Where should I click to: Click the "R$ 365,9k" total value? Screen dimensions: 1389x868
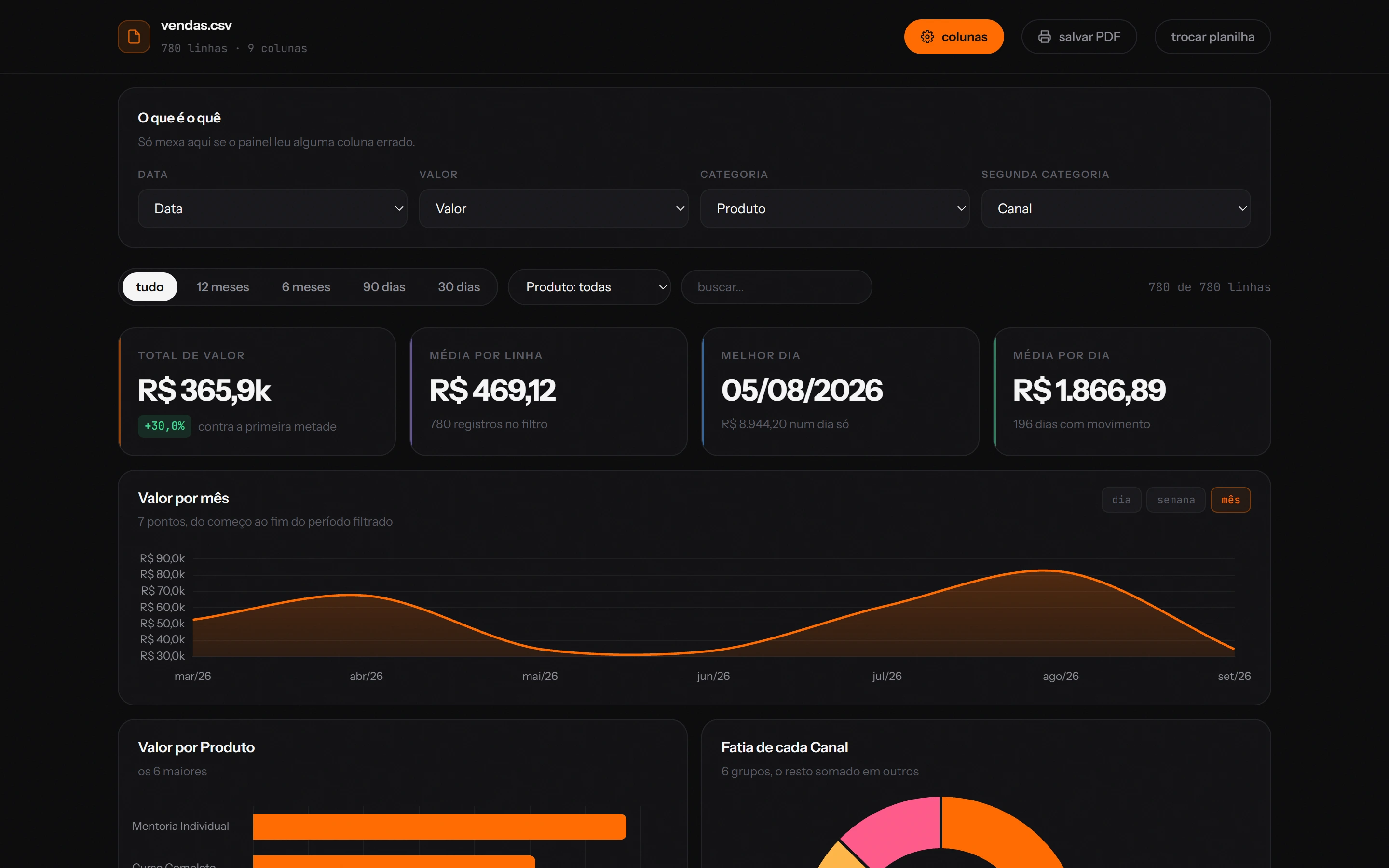(x=204, y=391)
